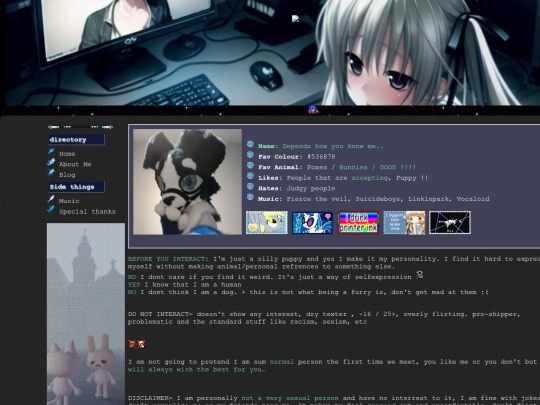540x405 pixels.
Task: Click the decorative arrow divider above directory
Action: tap(81, 127)
